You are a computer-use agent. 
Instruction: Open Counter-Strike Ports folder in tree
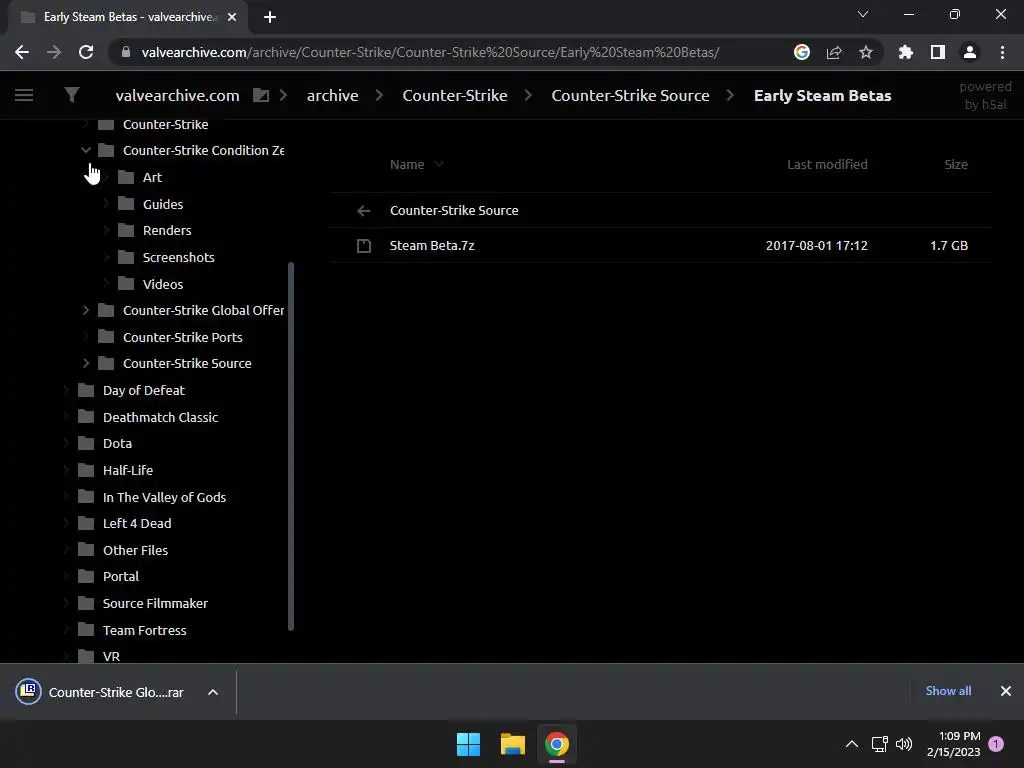(182, 337)
